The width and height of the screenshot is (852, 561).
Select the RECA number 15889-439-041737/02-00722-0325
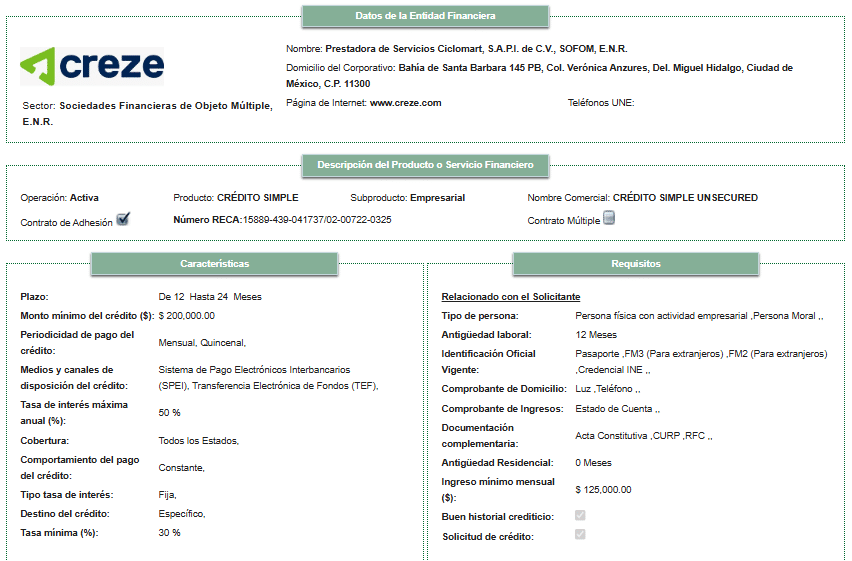pyautogui.click(x=317, y=220)
